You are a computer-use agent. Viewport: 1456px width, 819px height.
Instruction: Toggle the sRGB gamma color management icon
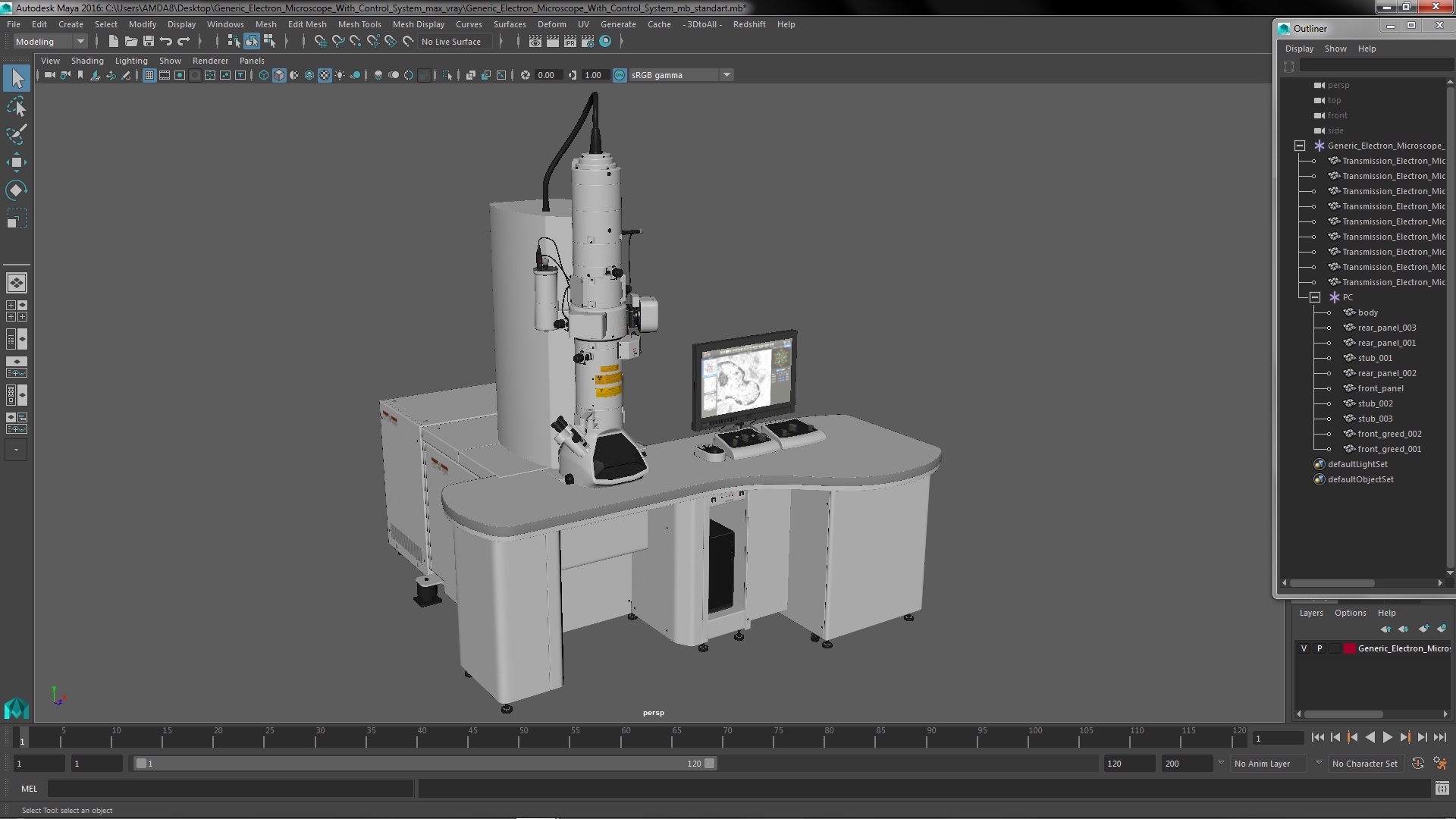coord(620,75)
